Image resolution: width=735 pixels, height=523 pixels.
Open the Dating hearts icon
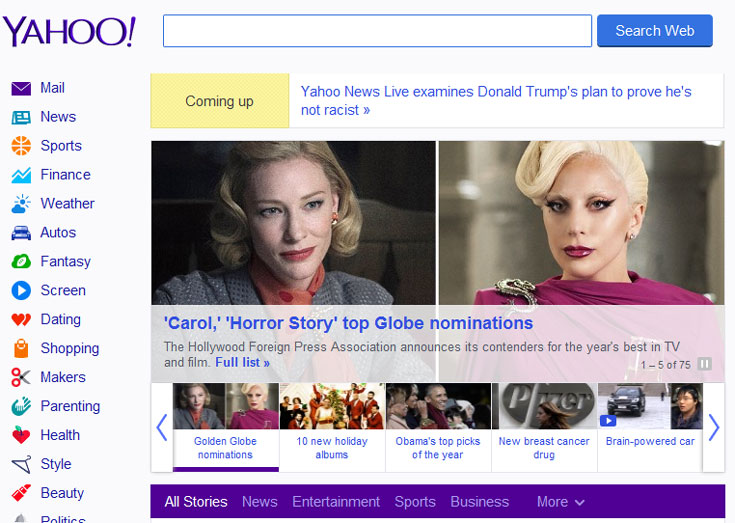21,320
